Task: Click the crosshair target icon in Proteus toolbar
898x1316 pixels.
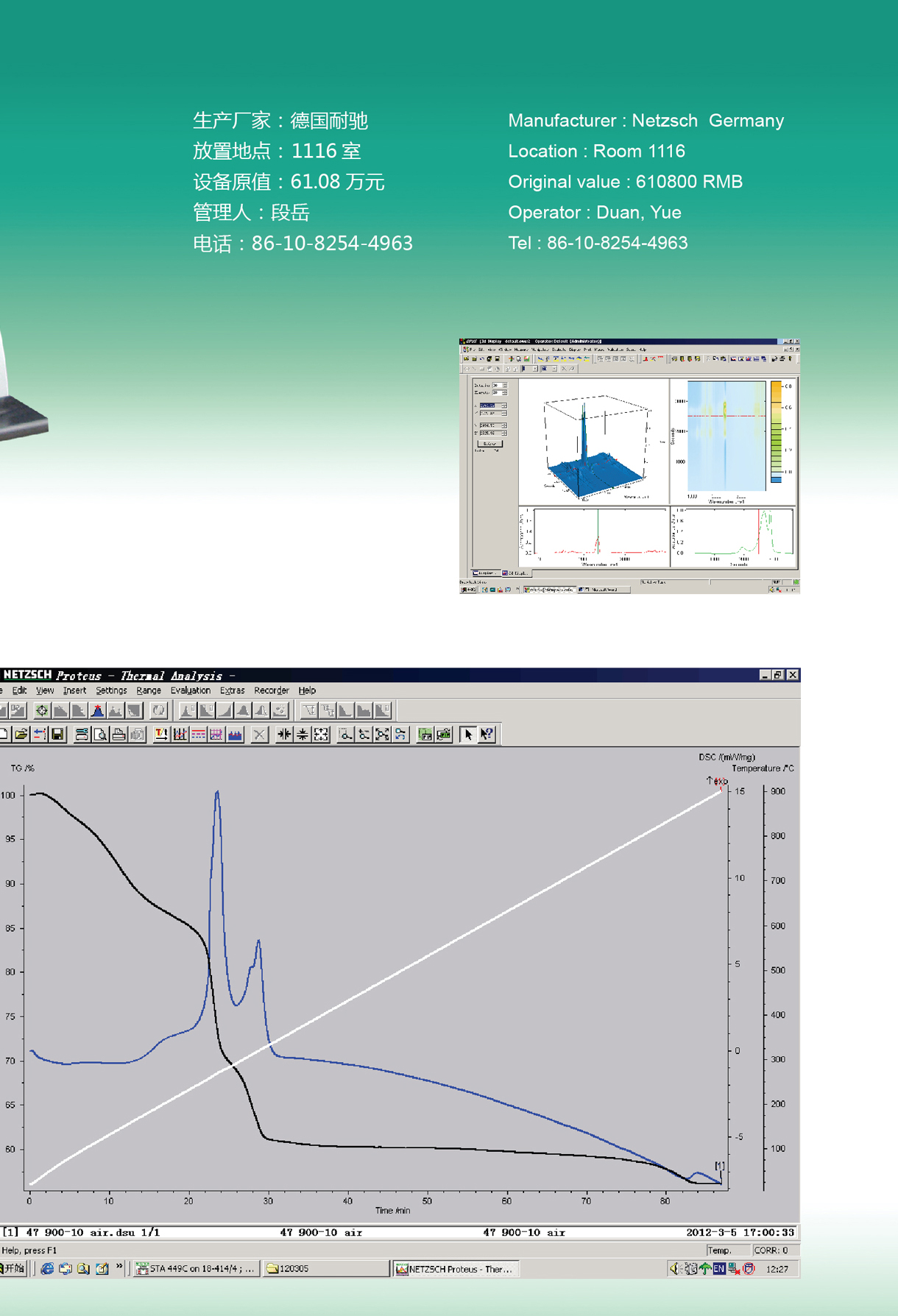Action: 42,710
